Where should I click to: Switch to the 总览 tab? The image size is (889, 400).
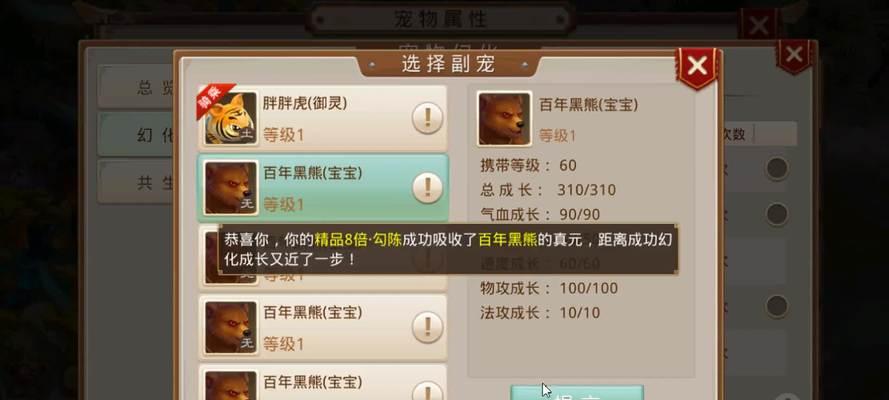pos(136,87)
